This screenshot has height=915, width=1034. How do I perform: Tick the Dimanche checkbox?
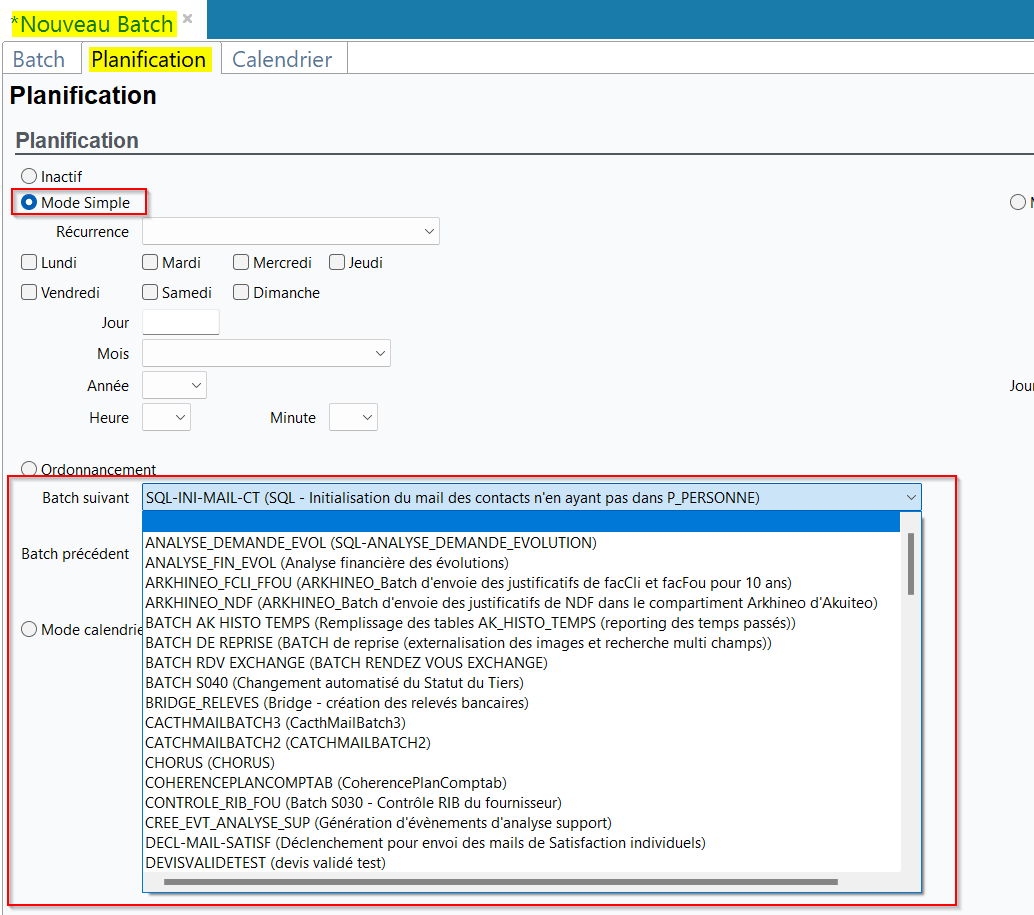241,293
